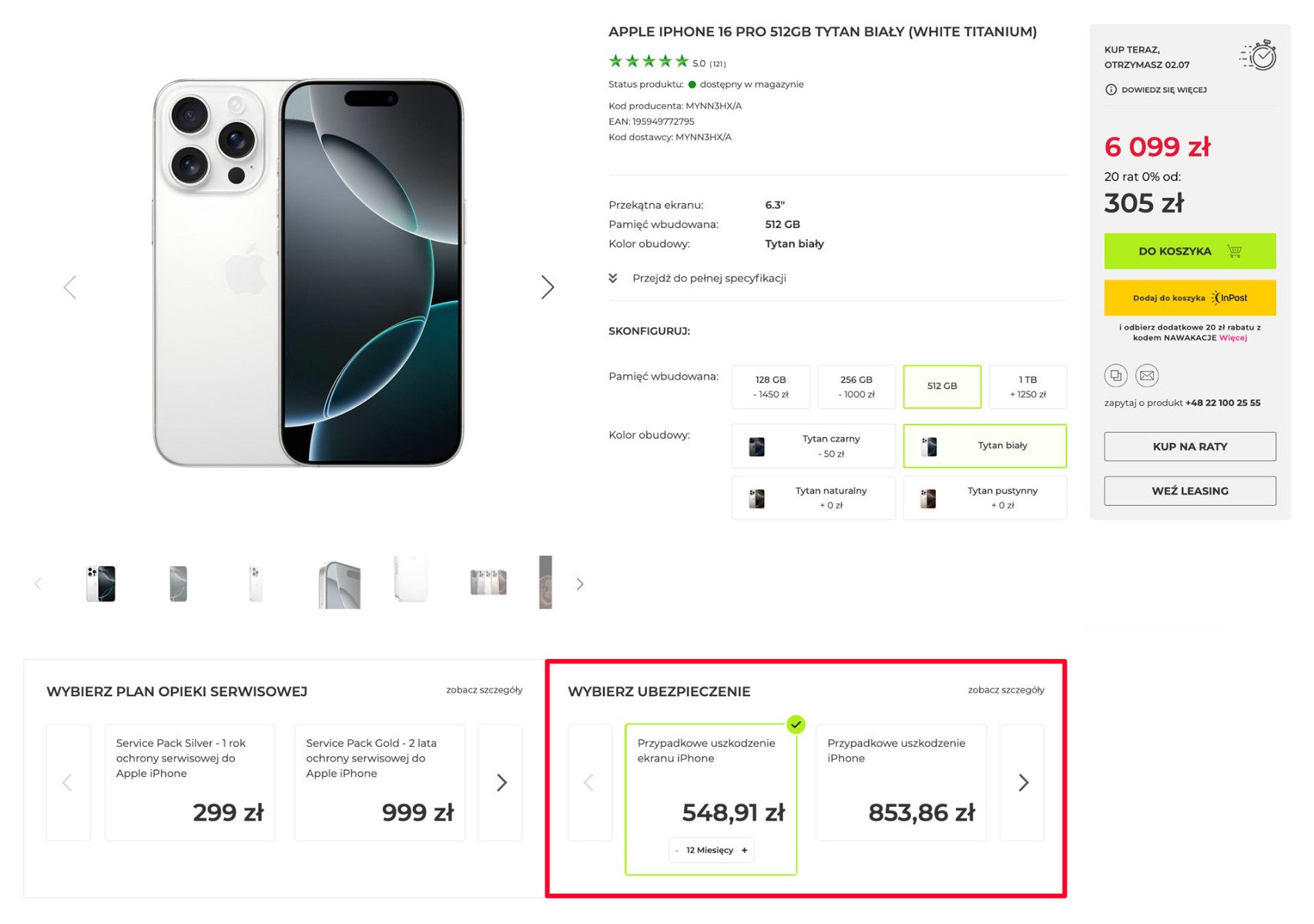This screenshot has width=1314, height=924.
Task: Select Service Pack Gold 2 lata plan
Action: click(x=380, y=782)
